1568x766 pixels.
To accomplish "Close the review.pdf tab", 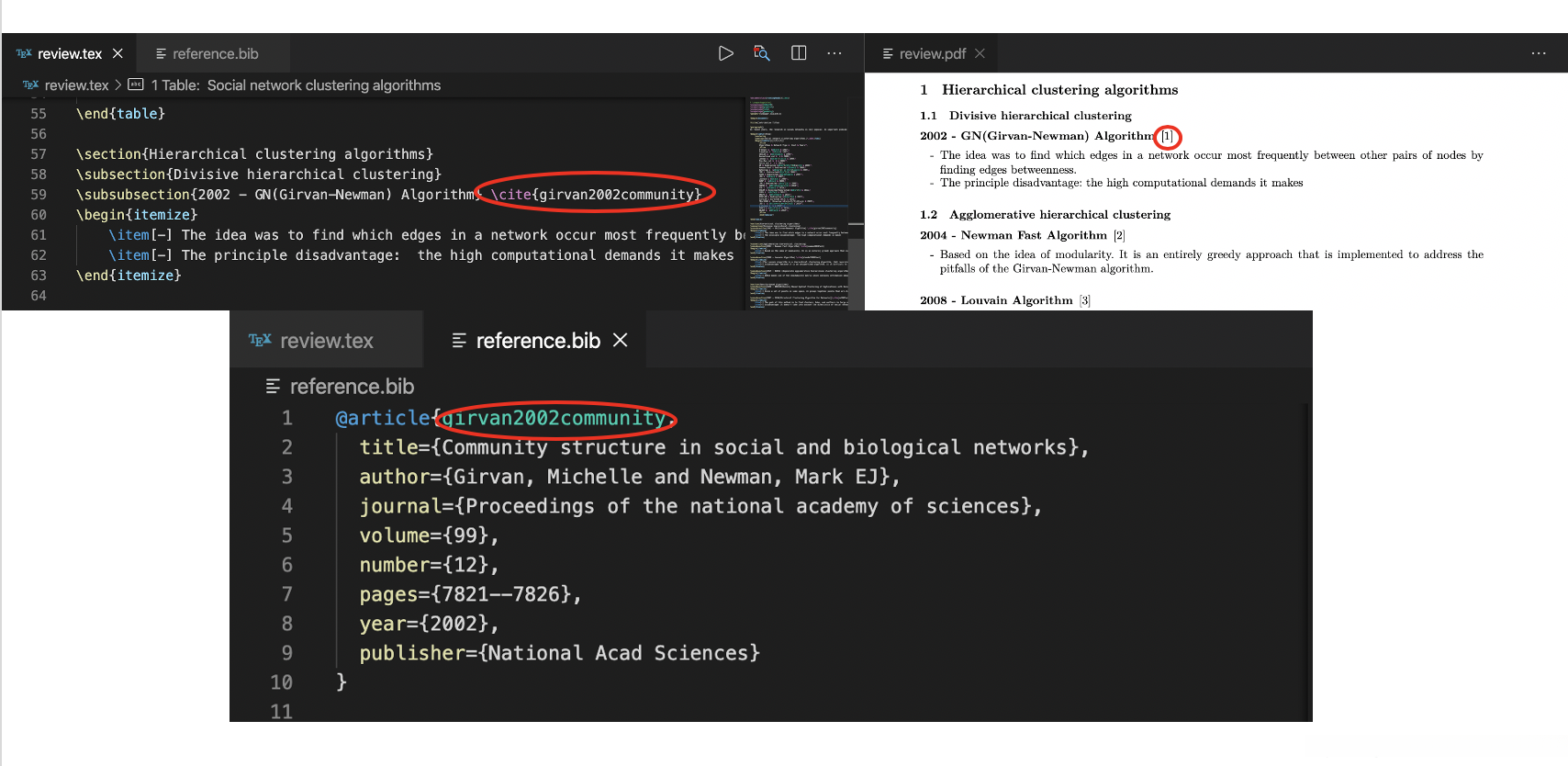I will 980,53.
